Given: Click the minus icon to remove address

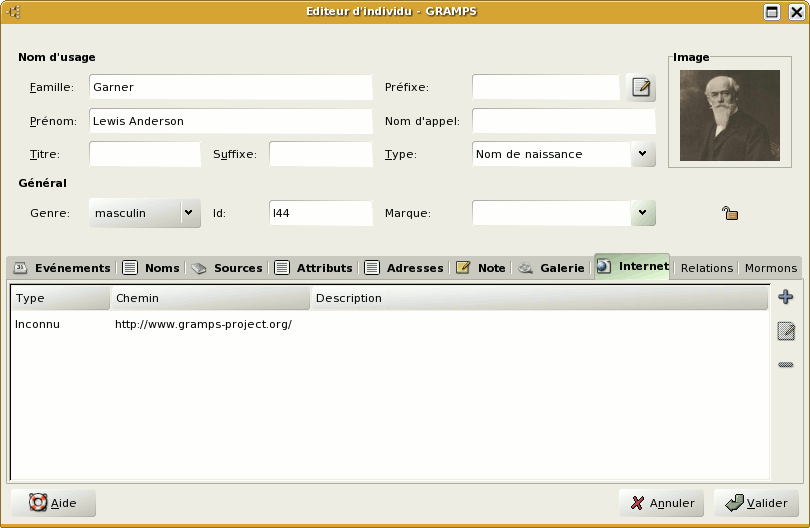Looking at the screenshot, I should click(x=786, y=365).
